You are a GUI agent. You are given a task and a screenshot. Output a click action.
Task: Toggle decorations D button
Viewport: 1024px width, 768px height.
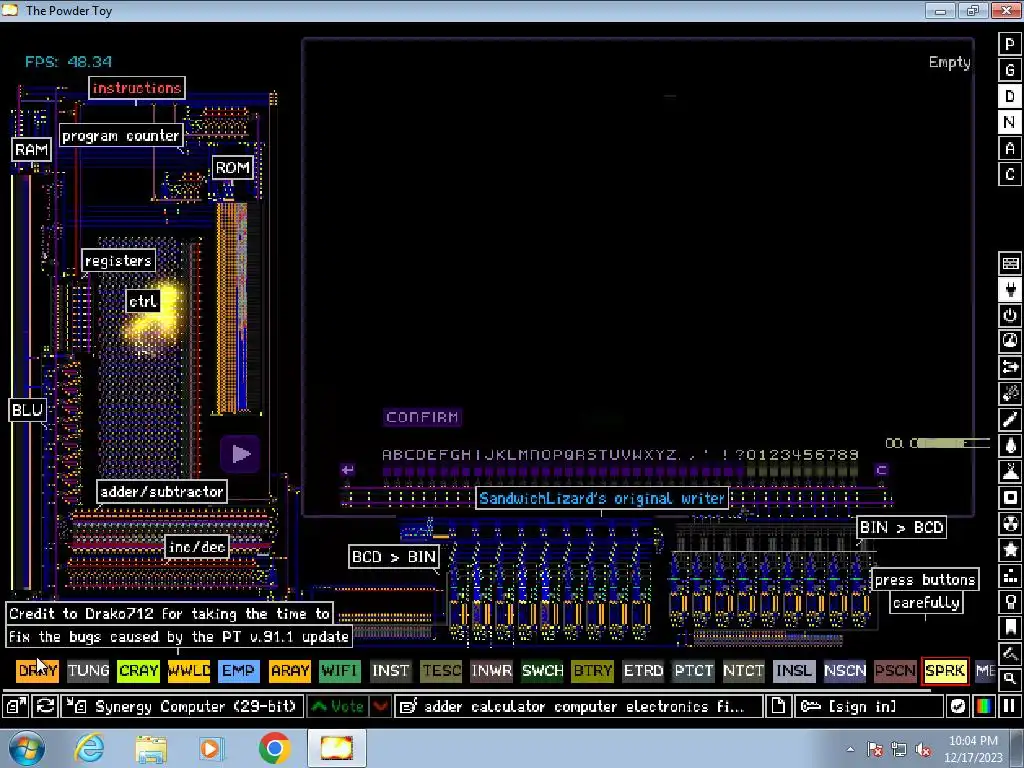(1010, 96)
